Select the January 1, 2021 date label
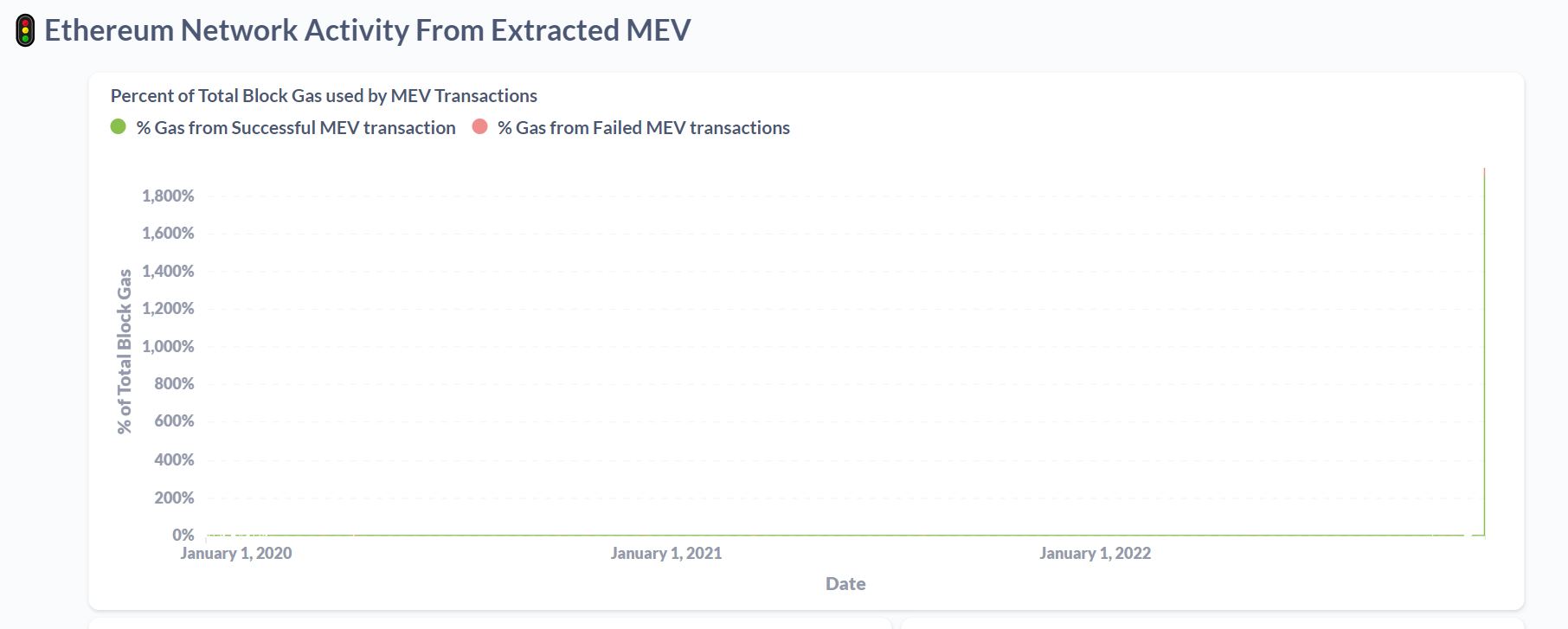The image size is (1568, 629). 666,554
